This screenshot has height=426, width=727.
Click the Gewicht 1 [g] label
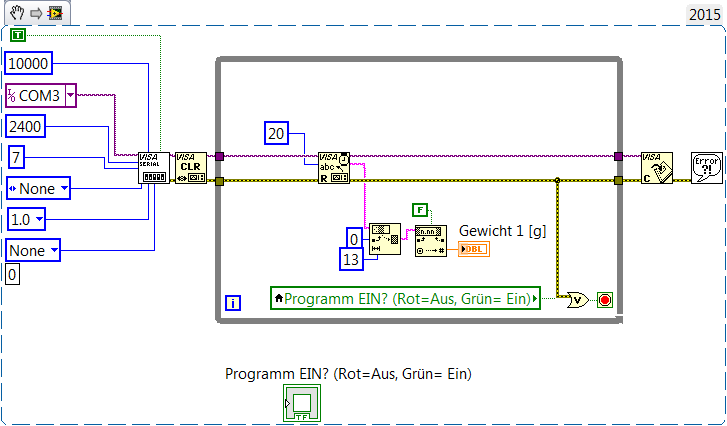click(502, 230)
